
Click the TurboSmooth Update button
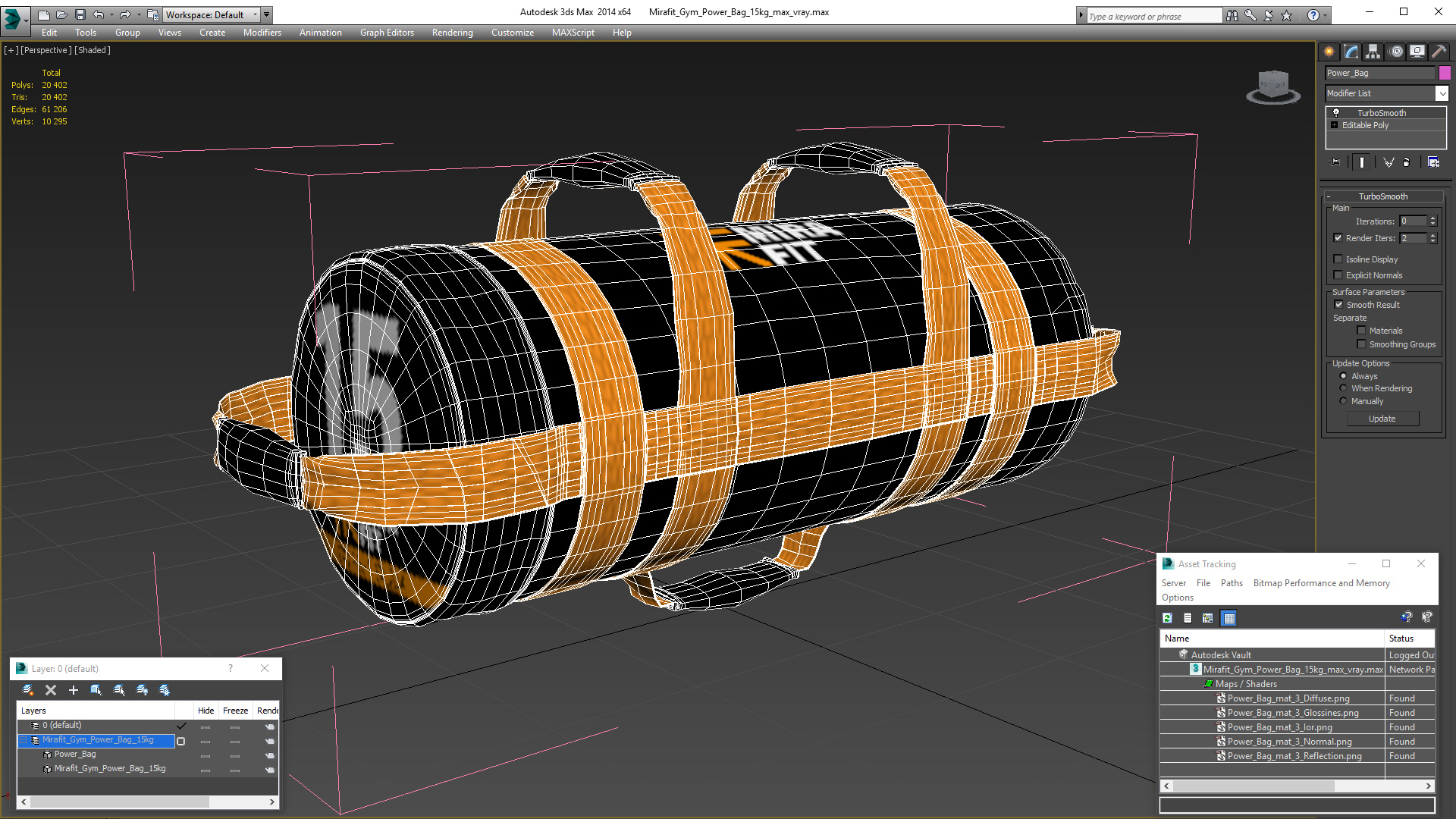click(1382, 419)
